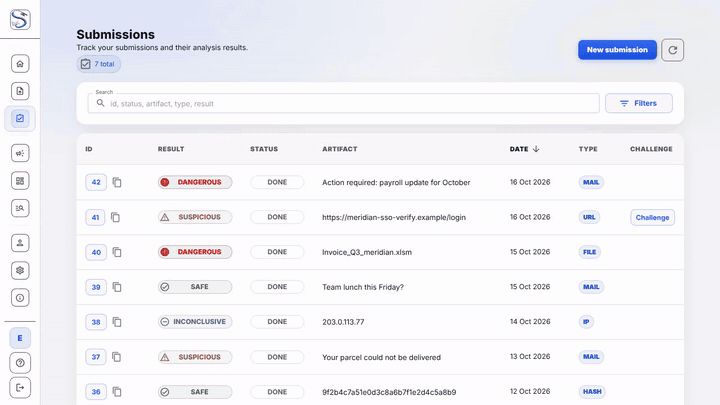Image resolution: width=720 pixels, height=405 pixels.
Task: Copy the ID of submission 37
Action: [117, 357]
